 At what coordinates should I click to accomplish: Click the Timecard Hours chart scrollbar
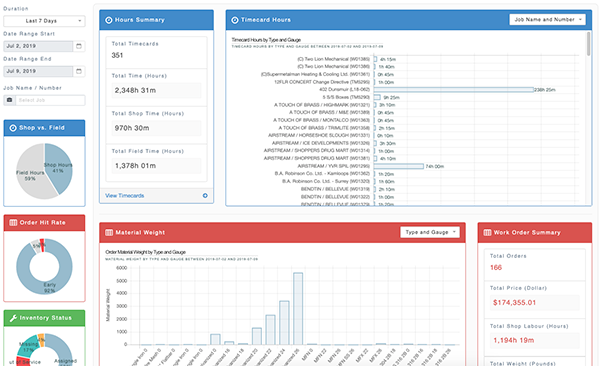coord(589,44)
